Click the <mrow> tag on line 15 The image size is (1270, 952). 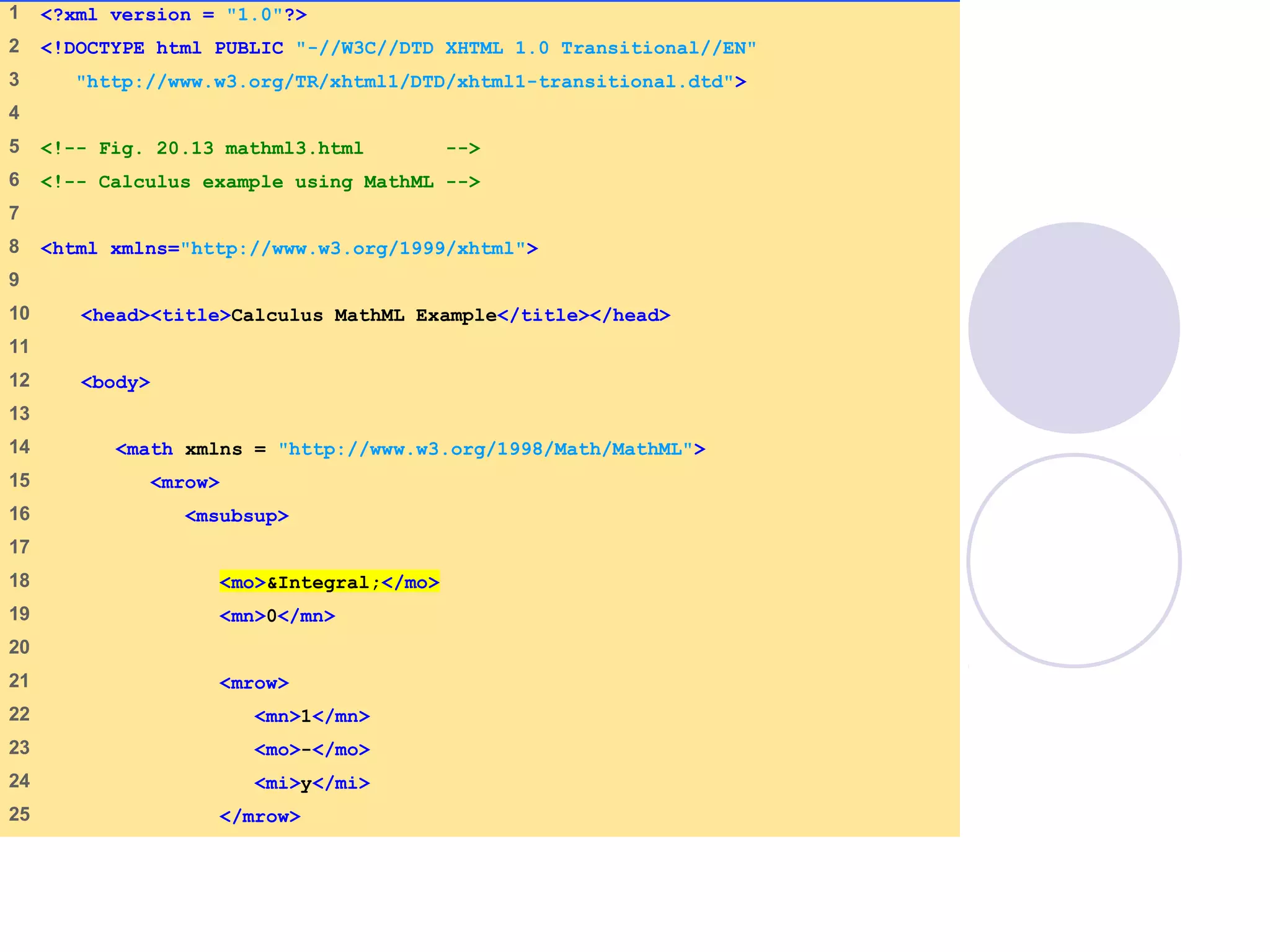click(x=185, y=483)
